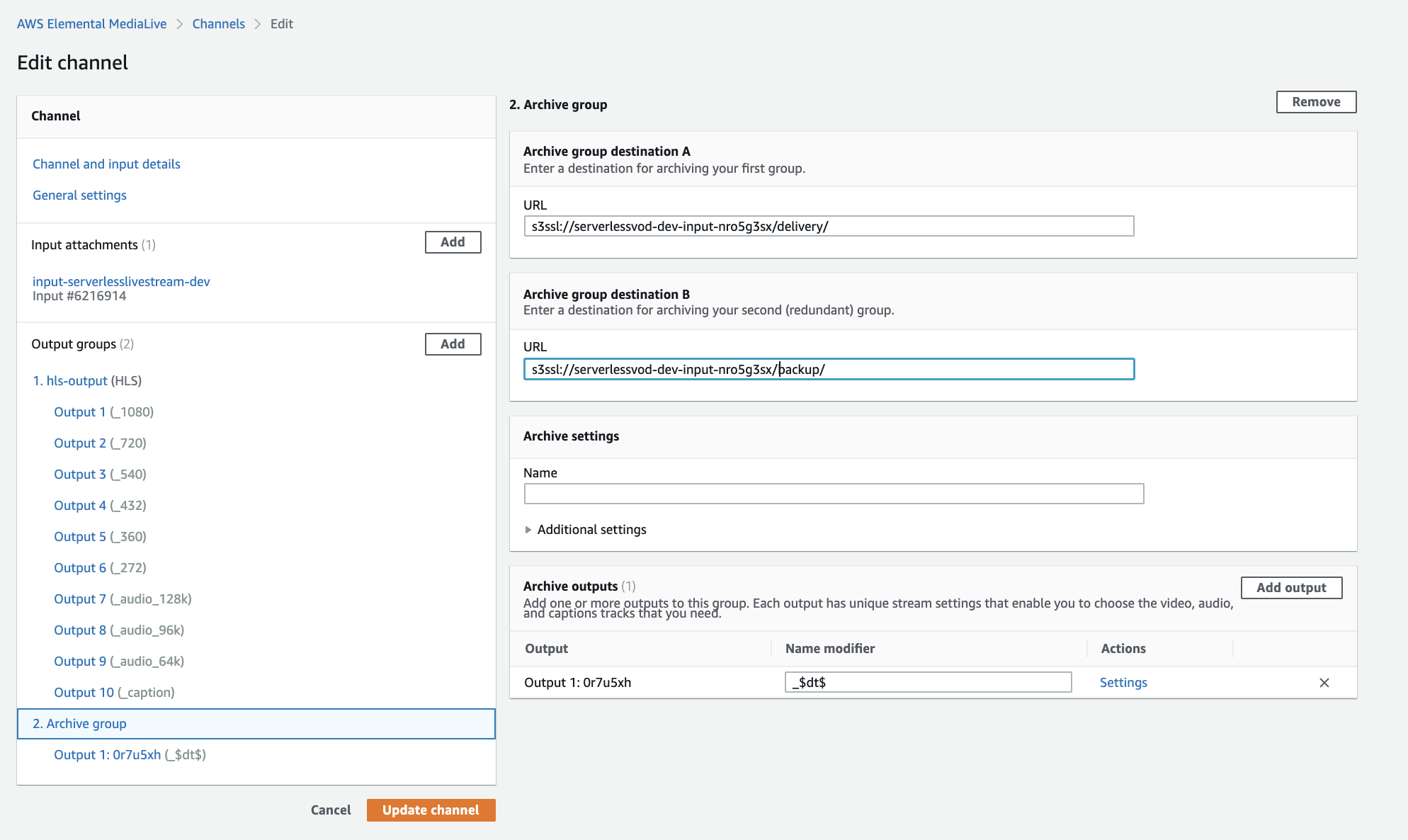The height and width of the screenshot is (840, 1408).
Task: Click the Archive settings Name input field
Action: (834, 492)
